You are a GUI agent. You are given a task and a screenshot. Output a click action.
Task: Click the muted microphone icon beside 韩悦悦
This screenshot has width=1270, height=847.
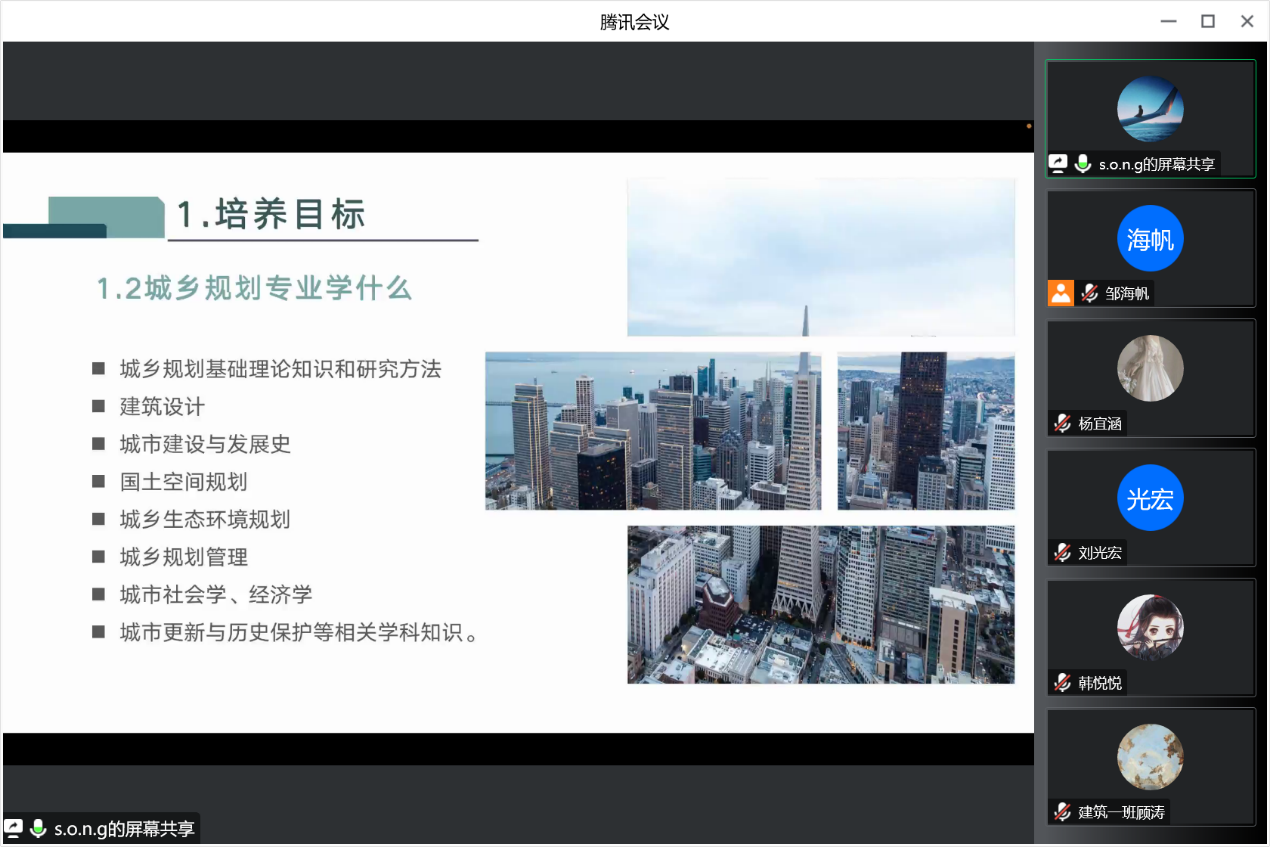(1062, 683)
